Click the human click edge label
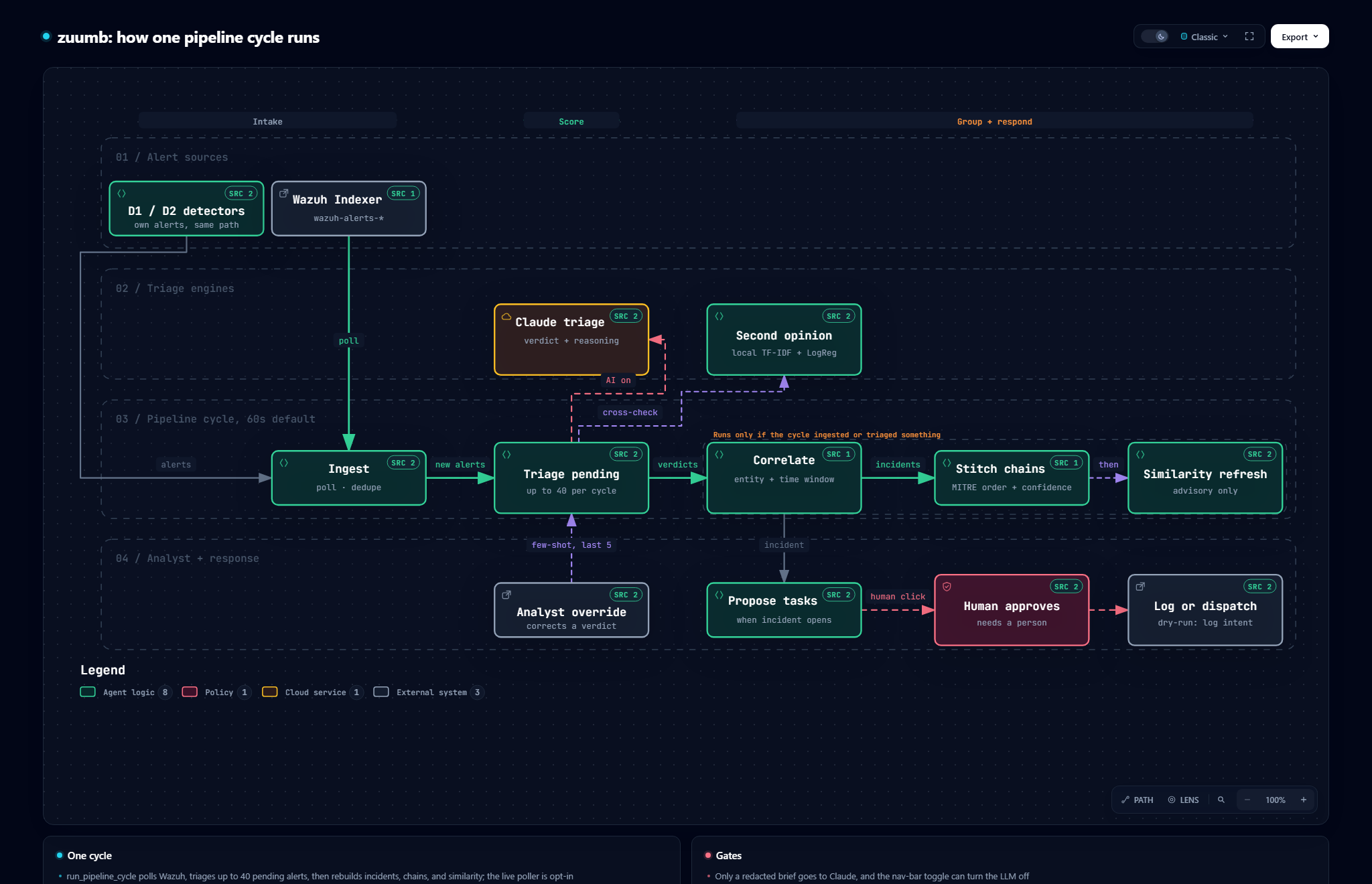The width and height of the screenshot is (1372, 884). pyautogui.click(x=898, y=597)
